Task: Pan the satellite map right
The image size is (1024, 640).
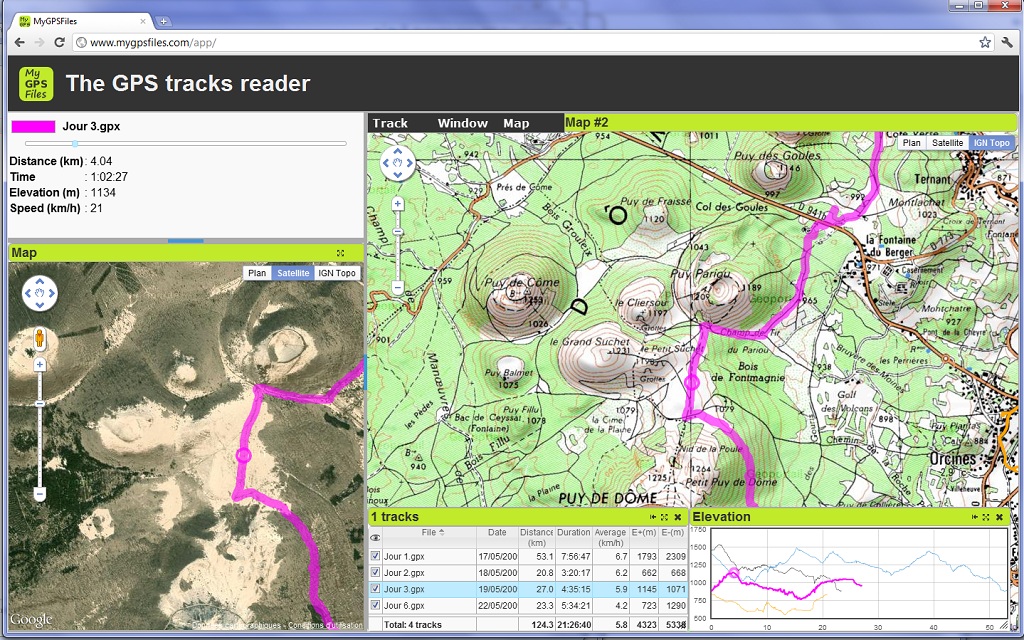Action: click(x=52, y=293)
